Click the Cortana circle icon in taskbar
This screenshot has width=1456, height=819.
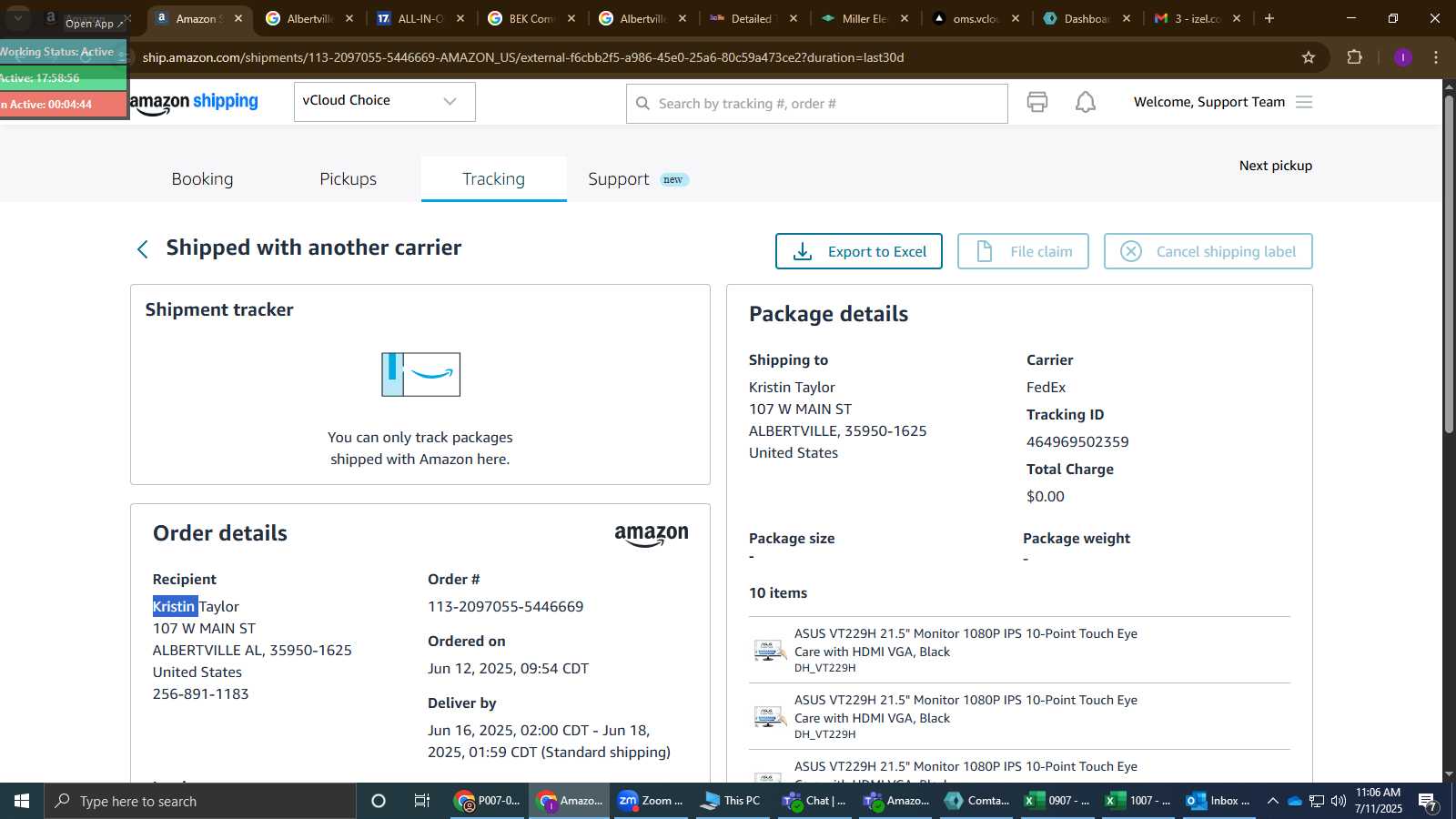pyautogui.click(x=379, y=801)
